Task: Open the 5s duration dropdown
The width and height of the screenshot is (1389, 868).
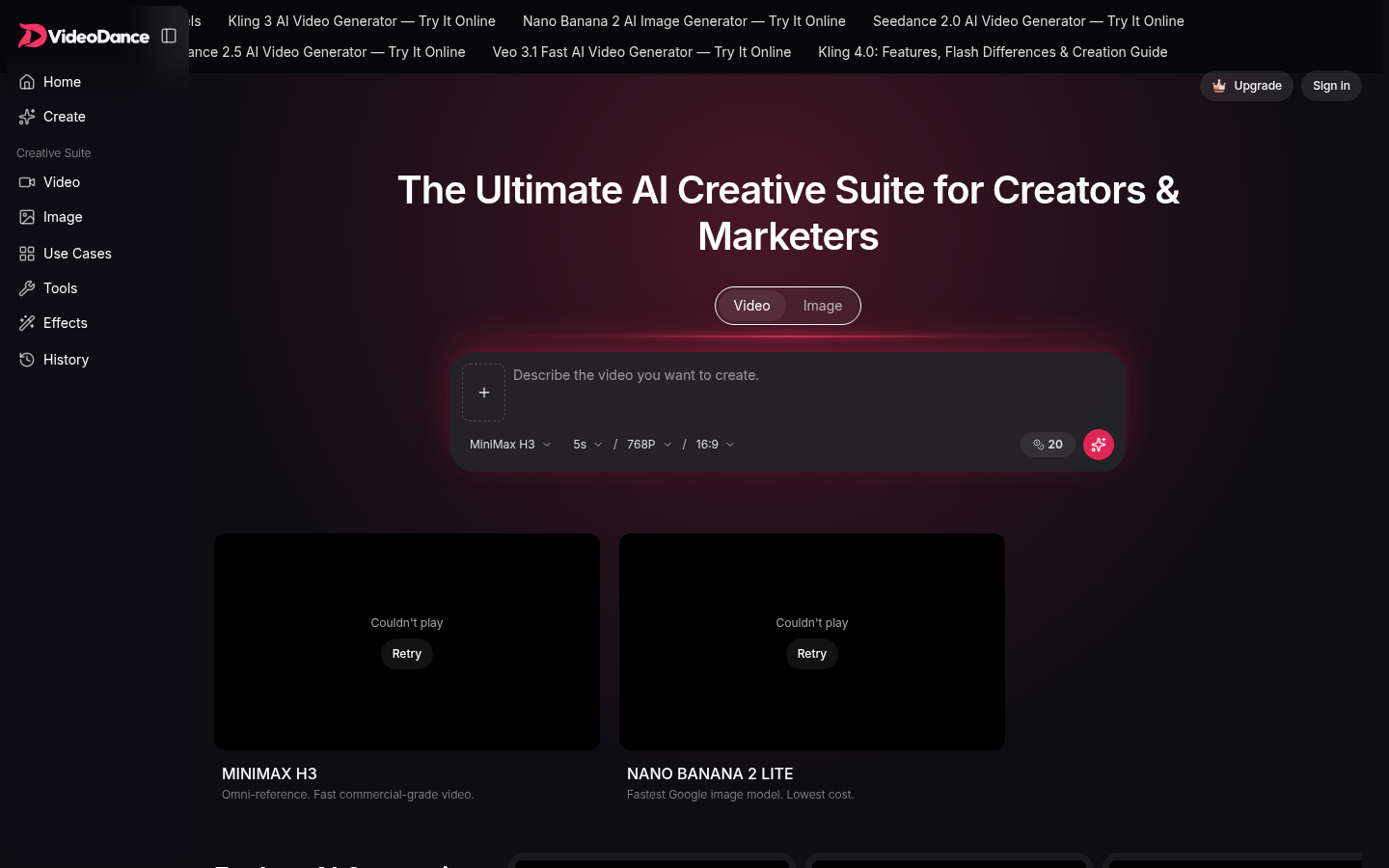Action: [x=587, y=445]
